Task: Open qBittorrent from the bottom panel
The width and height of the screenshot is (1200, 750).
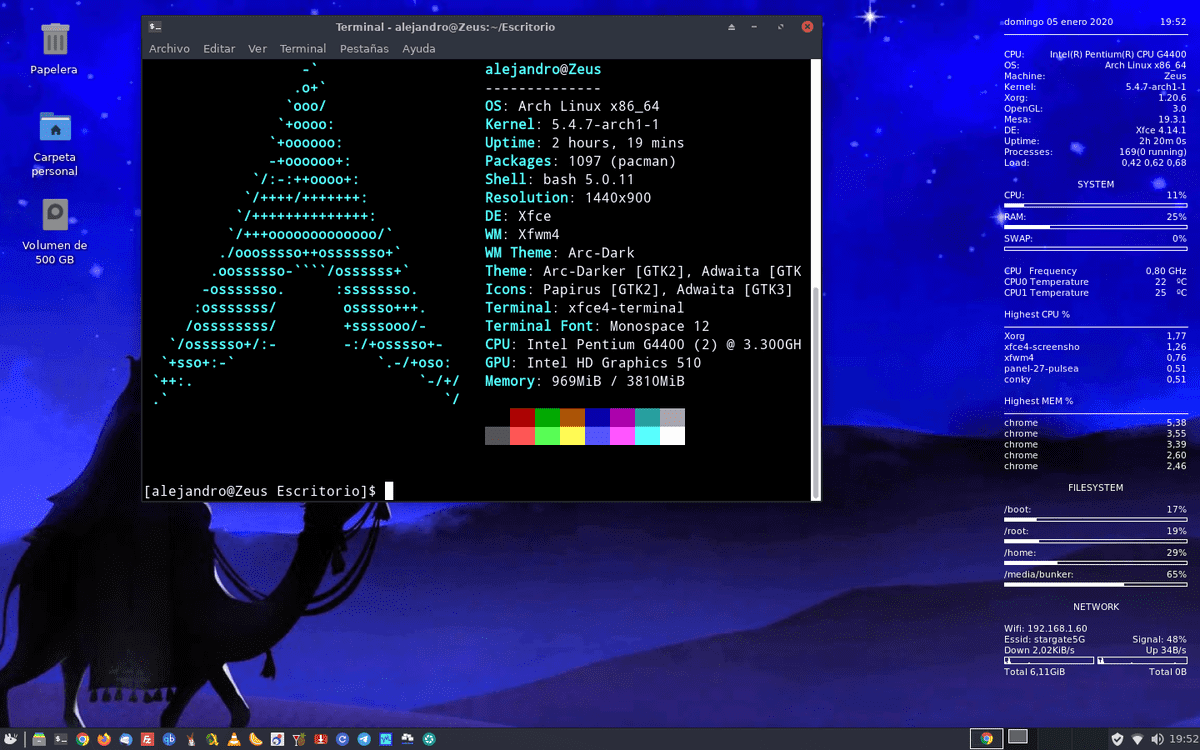Action: (169, 739)
